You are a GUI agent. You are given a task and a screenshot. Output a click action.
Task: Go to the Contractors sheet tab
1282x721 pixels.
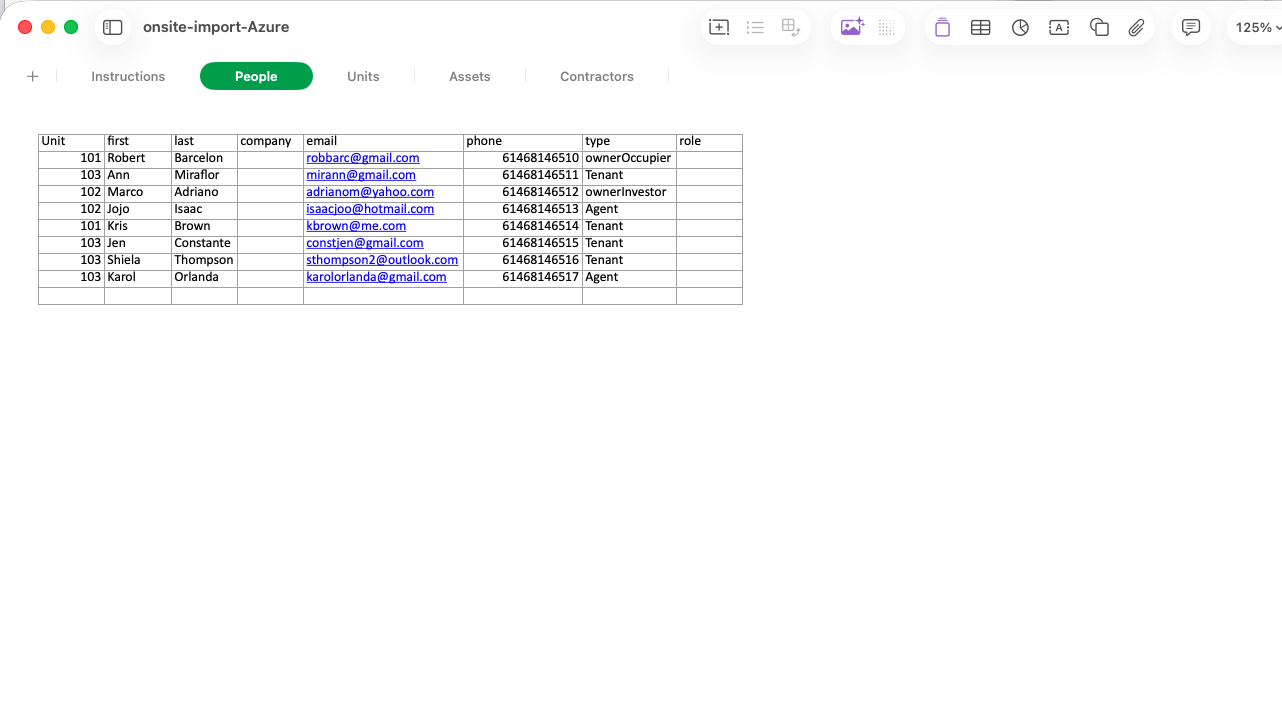[597, 76]
